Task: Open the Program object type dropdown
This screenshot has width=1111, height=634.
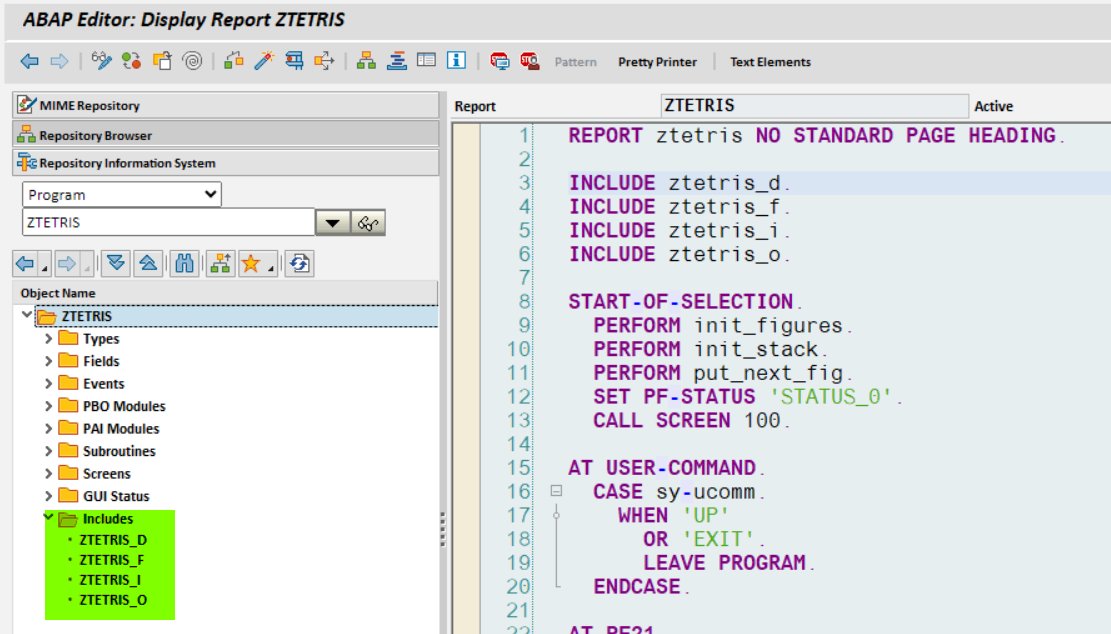Action: pos(122,195)
